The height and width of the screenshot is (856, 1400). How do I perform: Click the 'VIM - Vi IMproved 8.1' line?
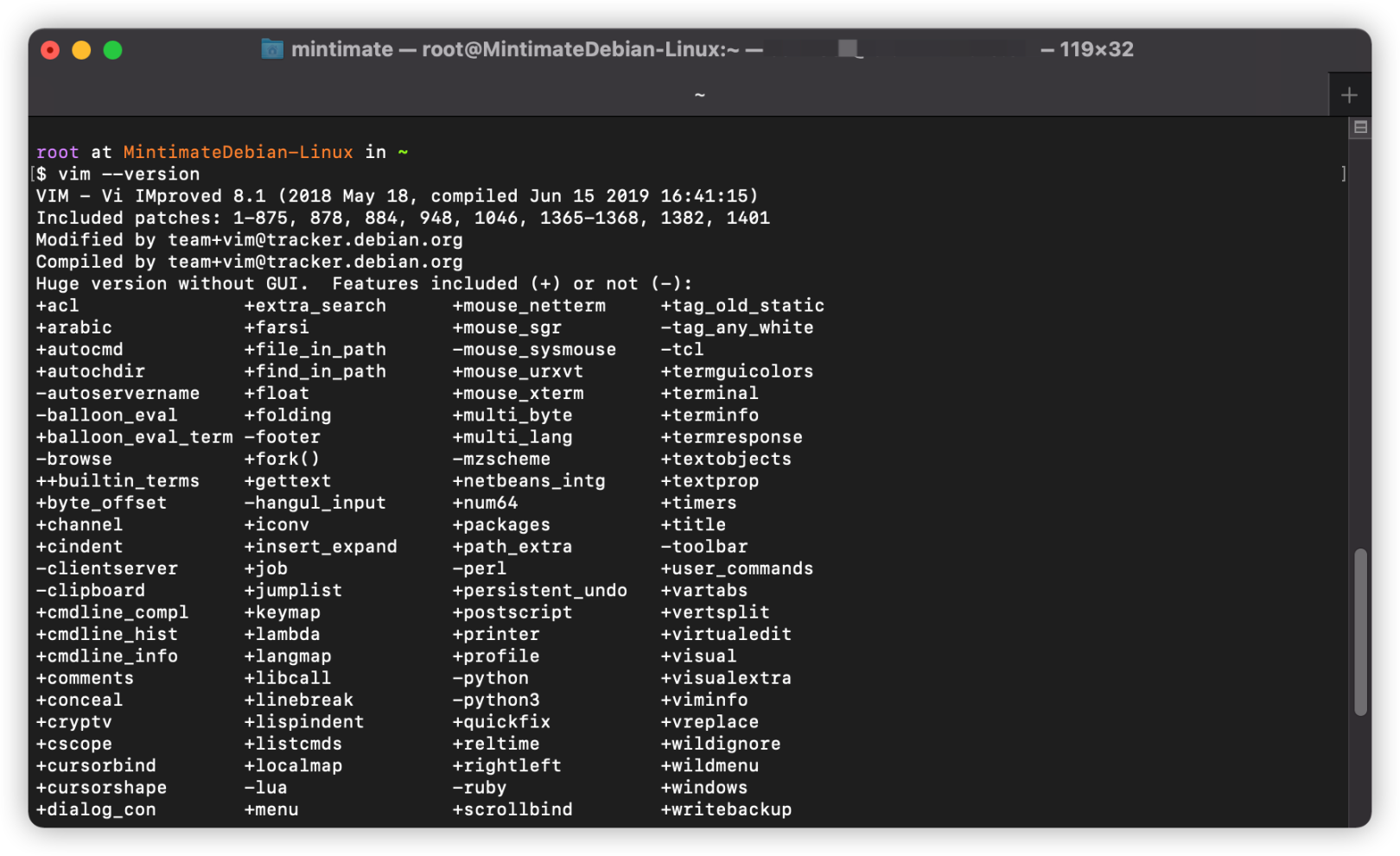coord(397,196)
